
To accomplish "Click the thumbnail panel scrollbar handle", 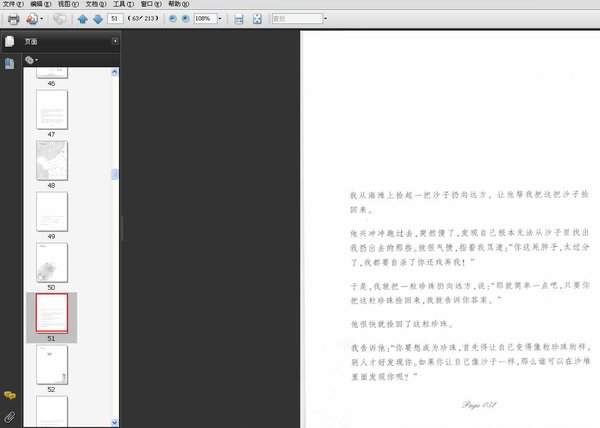I will tap(114, 174).
